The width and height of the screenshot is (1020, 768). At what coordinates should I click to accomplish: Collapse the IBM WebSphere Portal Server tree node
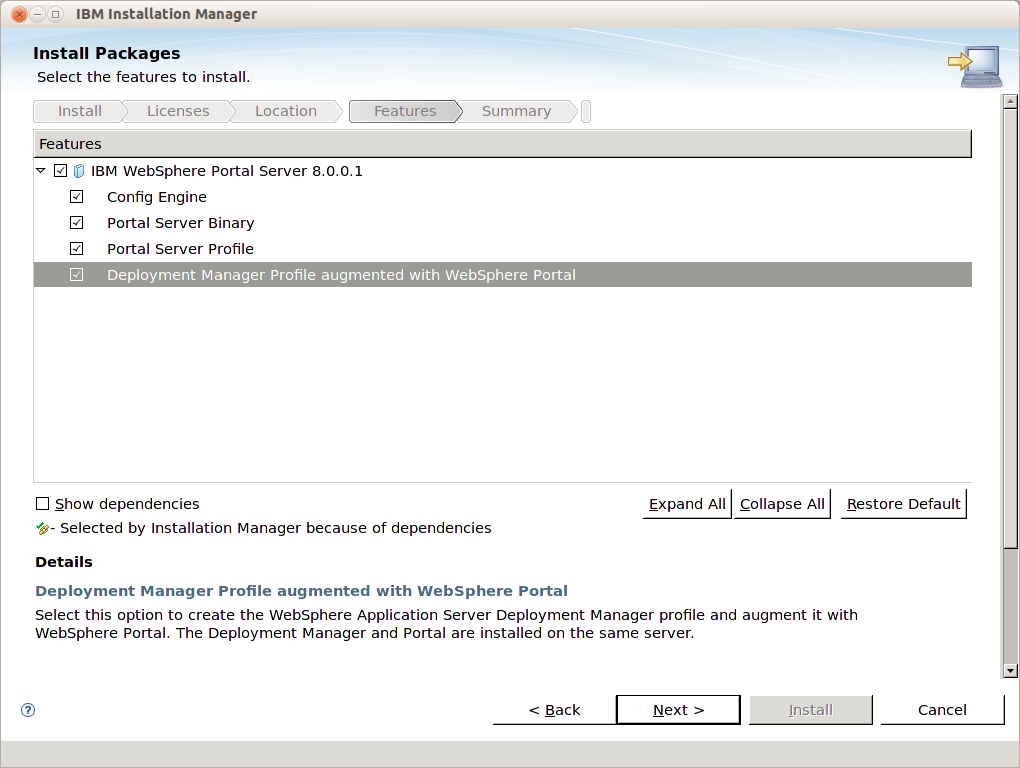click(x=41, y=170)
